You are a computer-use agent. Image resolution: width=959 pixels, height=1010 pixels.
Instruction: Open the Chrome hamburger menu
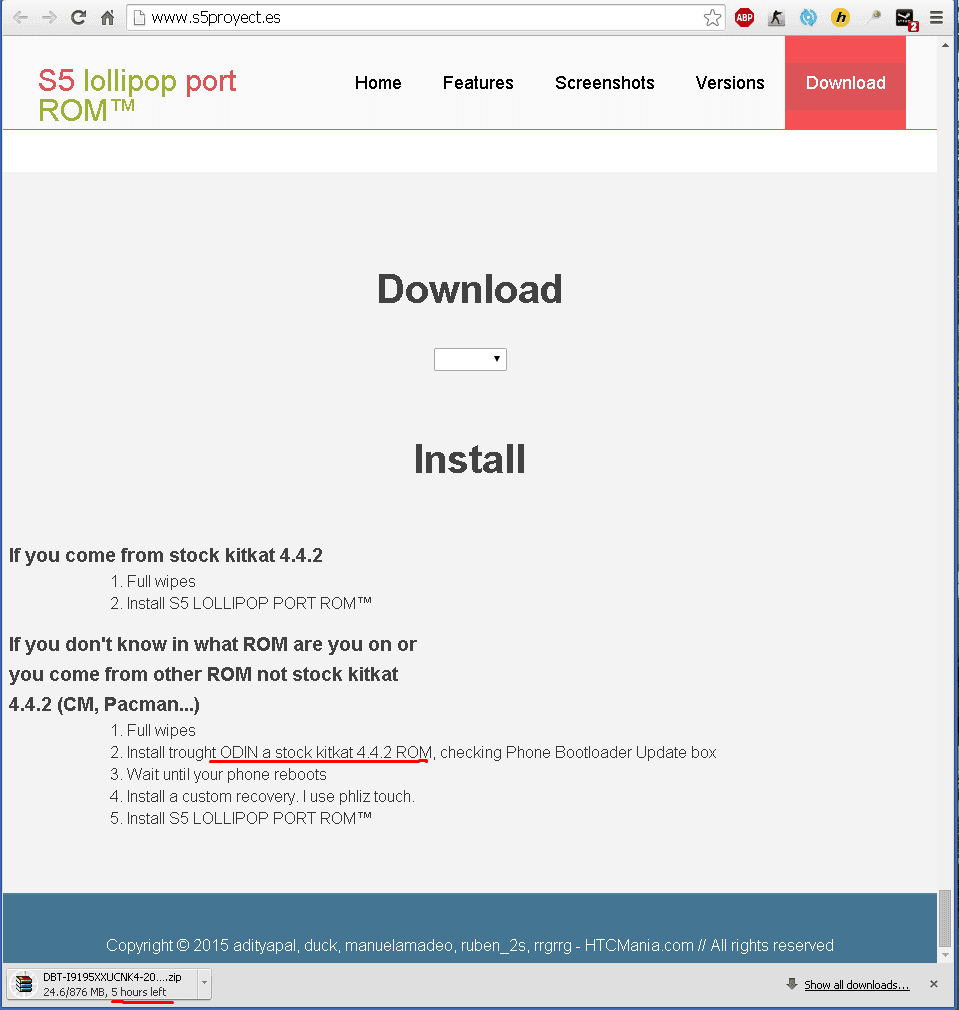[936, 17]
